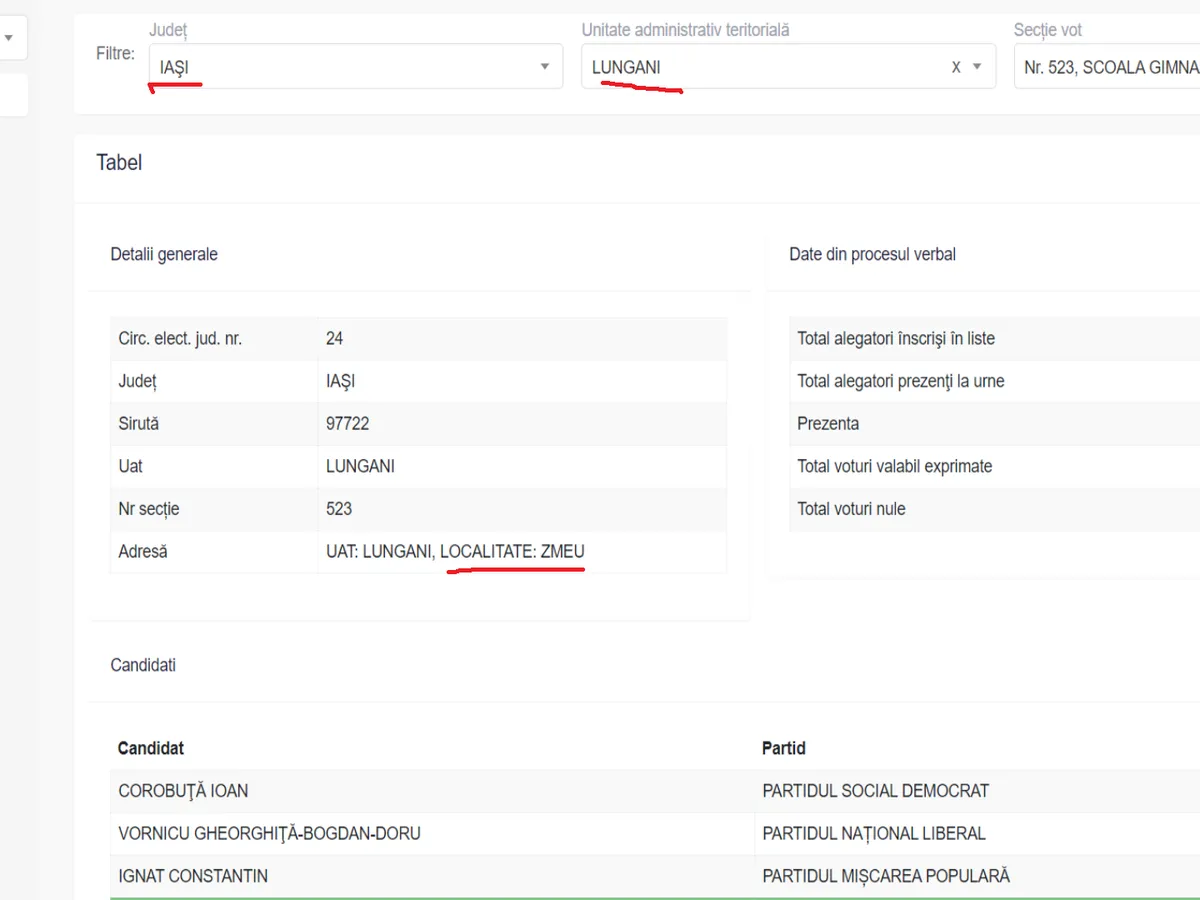Click the LUNGANI text in the filter field
This screenshot has width=1200, height=900.
pyautogui.click(x=626, y=68)
